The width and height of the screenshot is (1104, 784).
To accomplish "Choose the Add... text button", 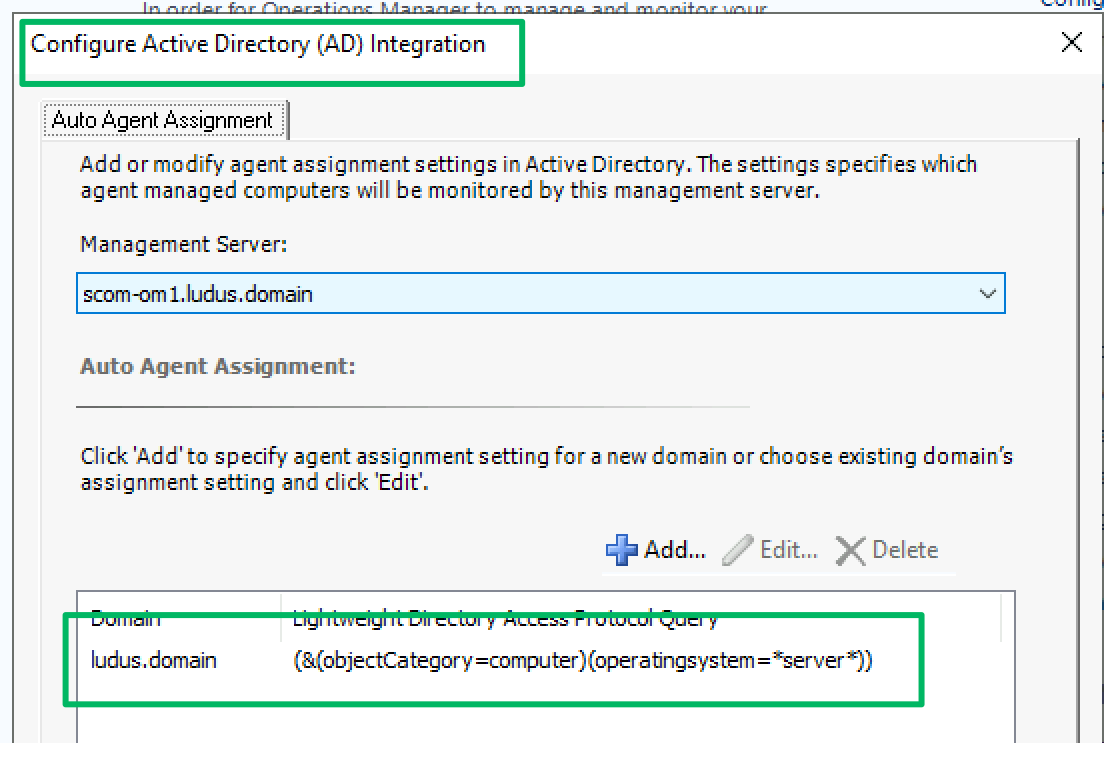I will [675, 550].
